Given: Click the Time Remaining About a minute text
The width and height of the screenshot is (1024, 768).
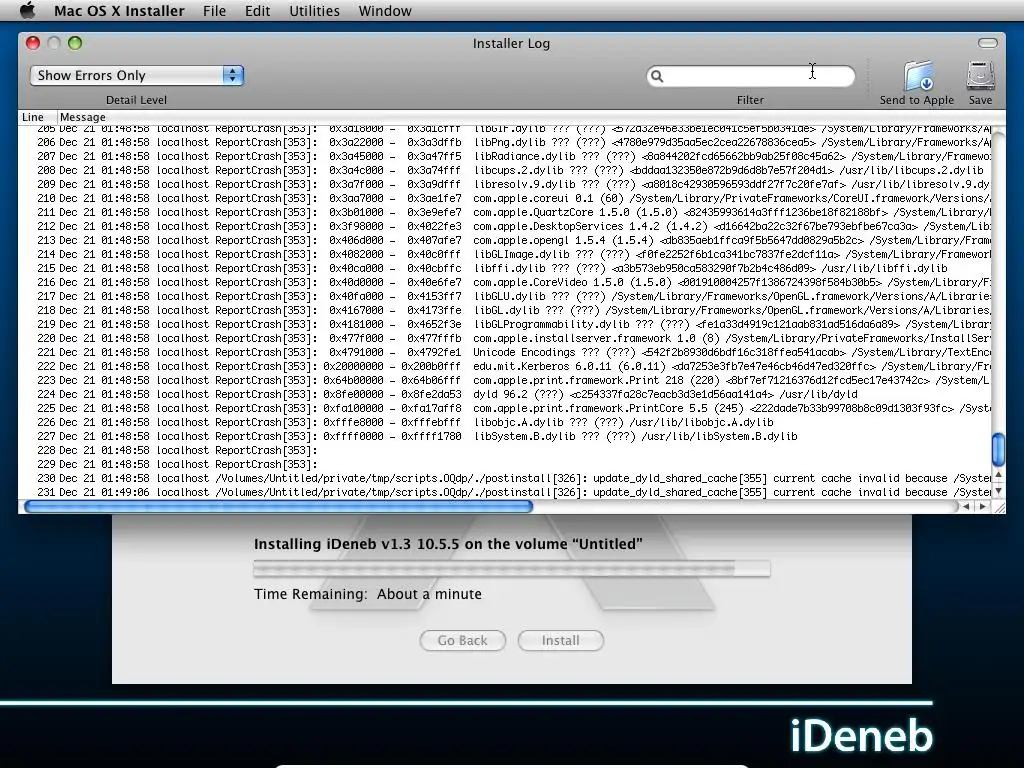Looking at the screenshot, I should coord(368,594).
